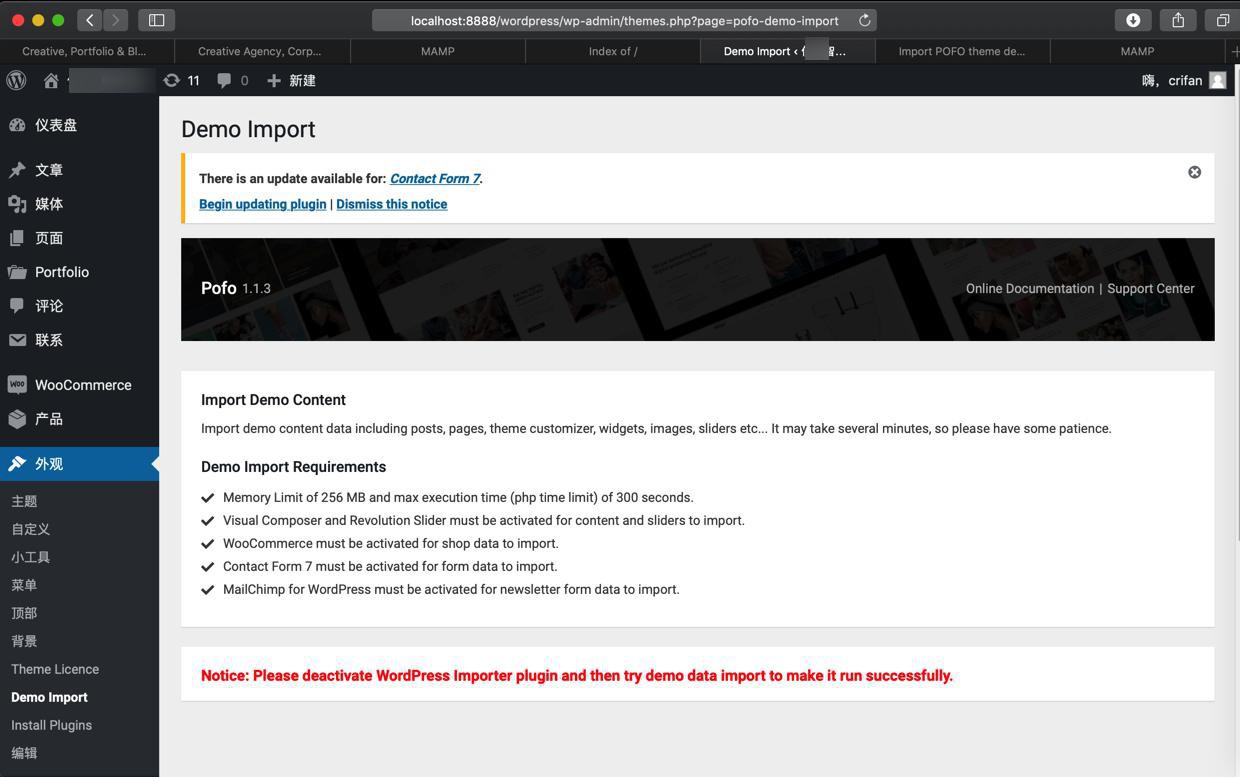The width and height of the screenshot is (1240, 777).
Task: Toggle the Safari sidebar
Action: point(156,20)
